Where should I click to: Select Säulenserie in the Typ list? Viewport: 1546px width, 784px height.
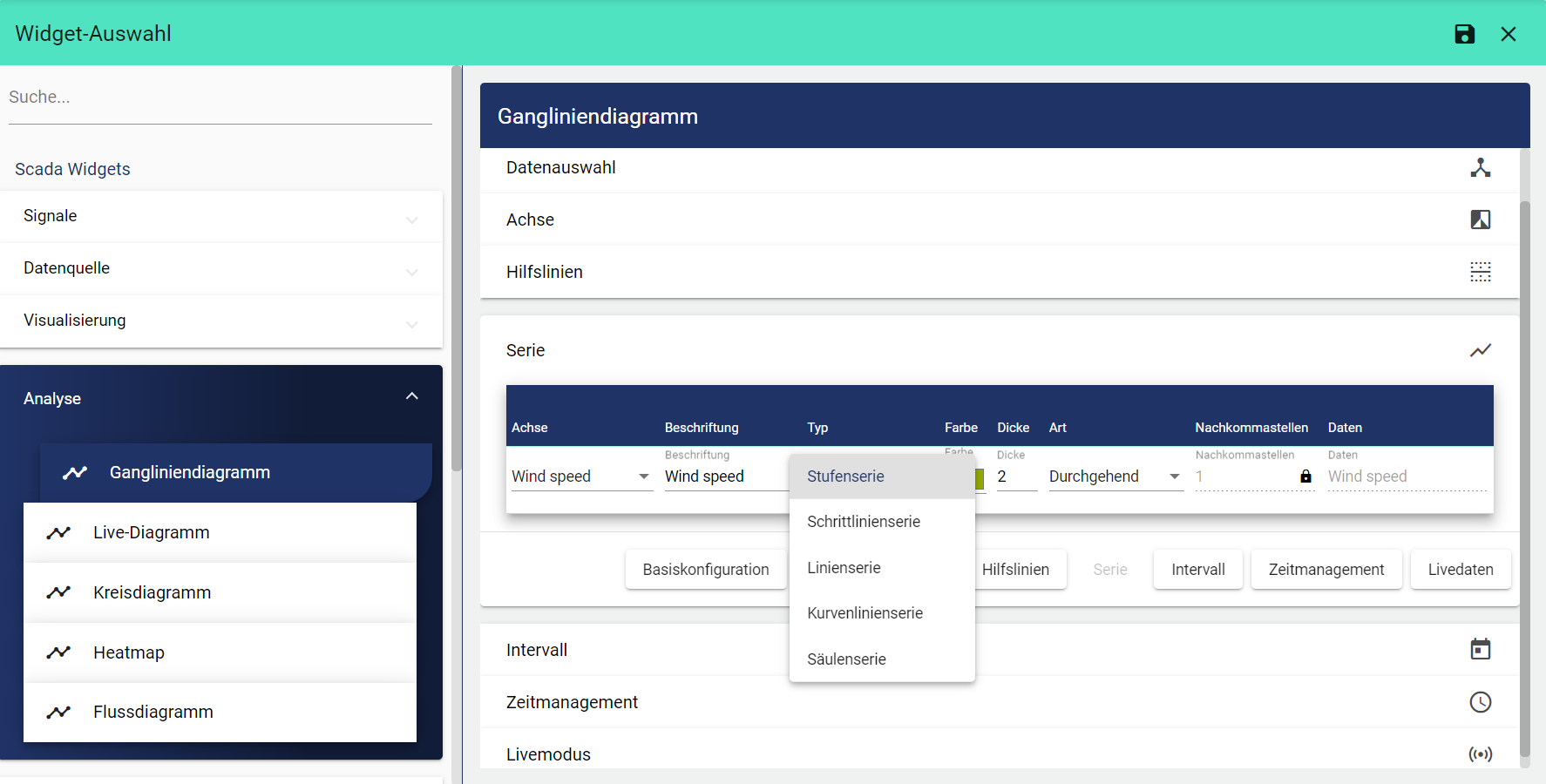(846, 659)
